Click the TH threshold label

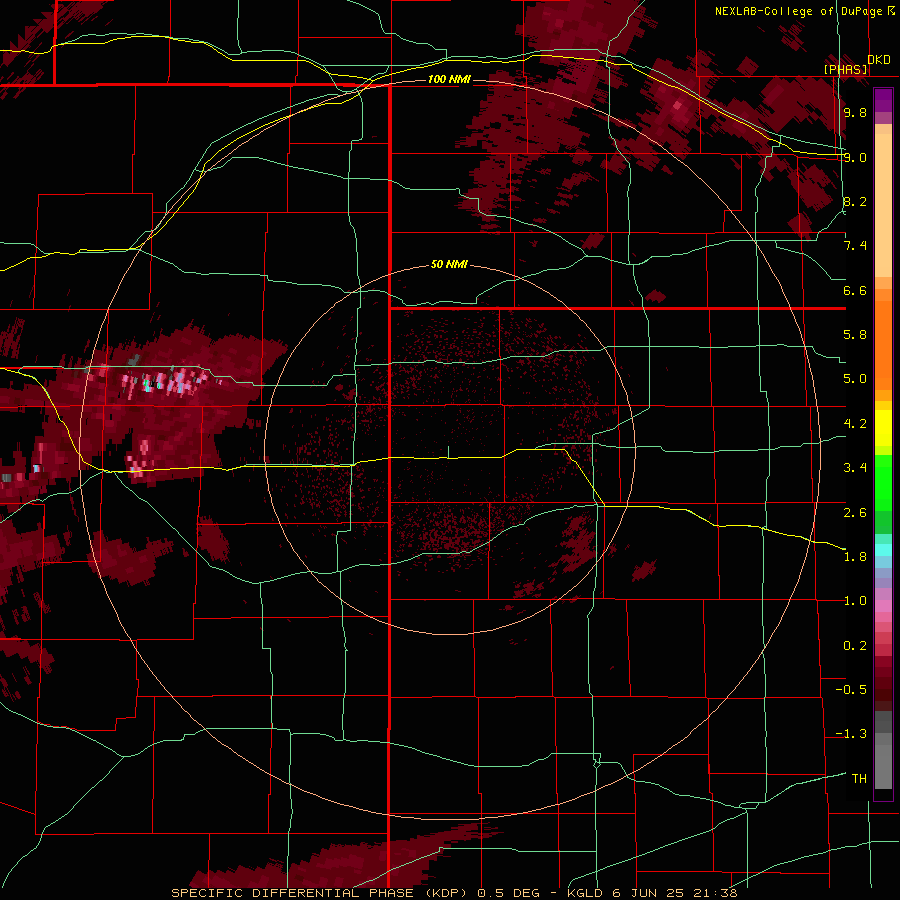(859, 779)
